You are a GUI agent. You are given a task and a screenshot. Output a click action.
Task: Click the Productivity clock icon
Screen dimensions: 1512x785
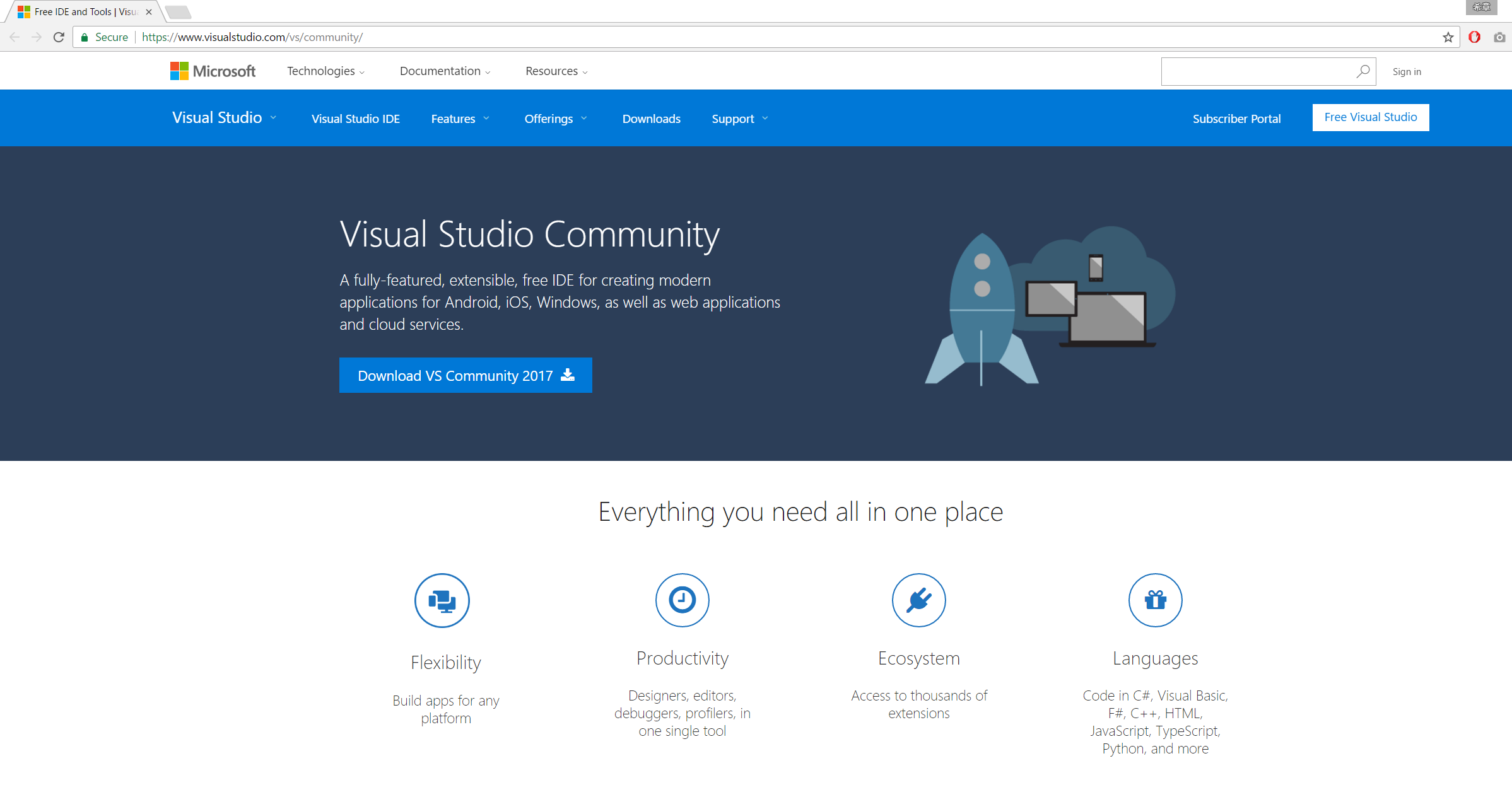(682, 599)
